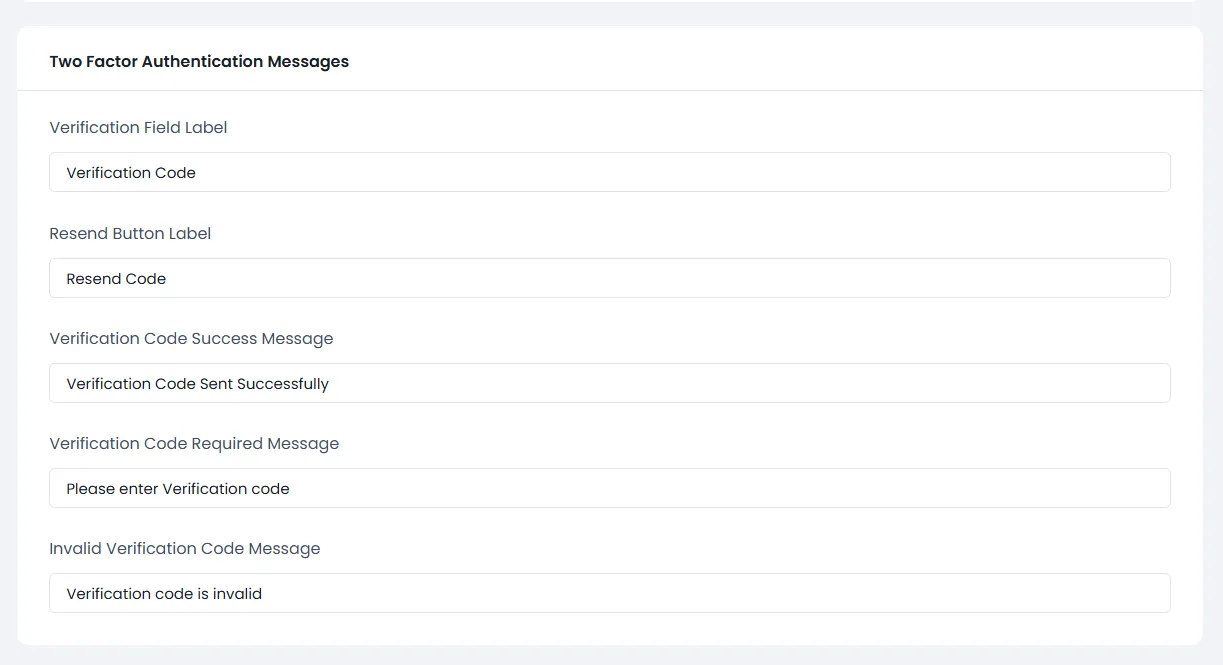Click the Invalid Verification Code Message field
The image size is (1223, 665).
pyautogui.click(x=610, y=593)
